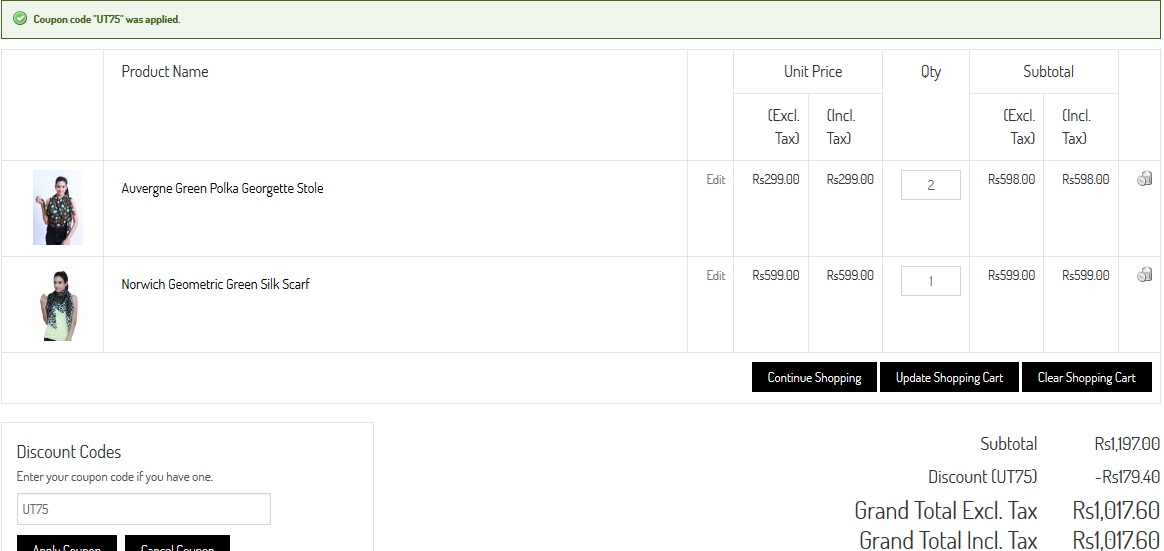This screenshot has height=551, width=1164.
Task: Click quantity field for Norwich Scarf
Action: [930, 281]
